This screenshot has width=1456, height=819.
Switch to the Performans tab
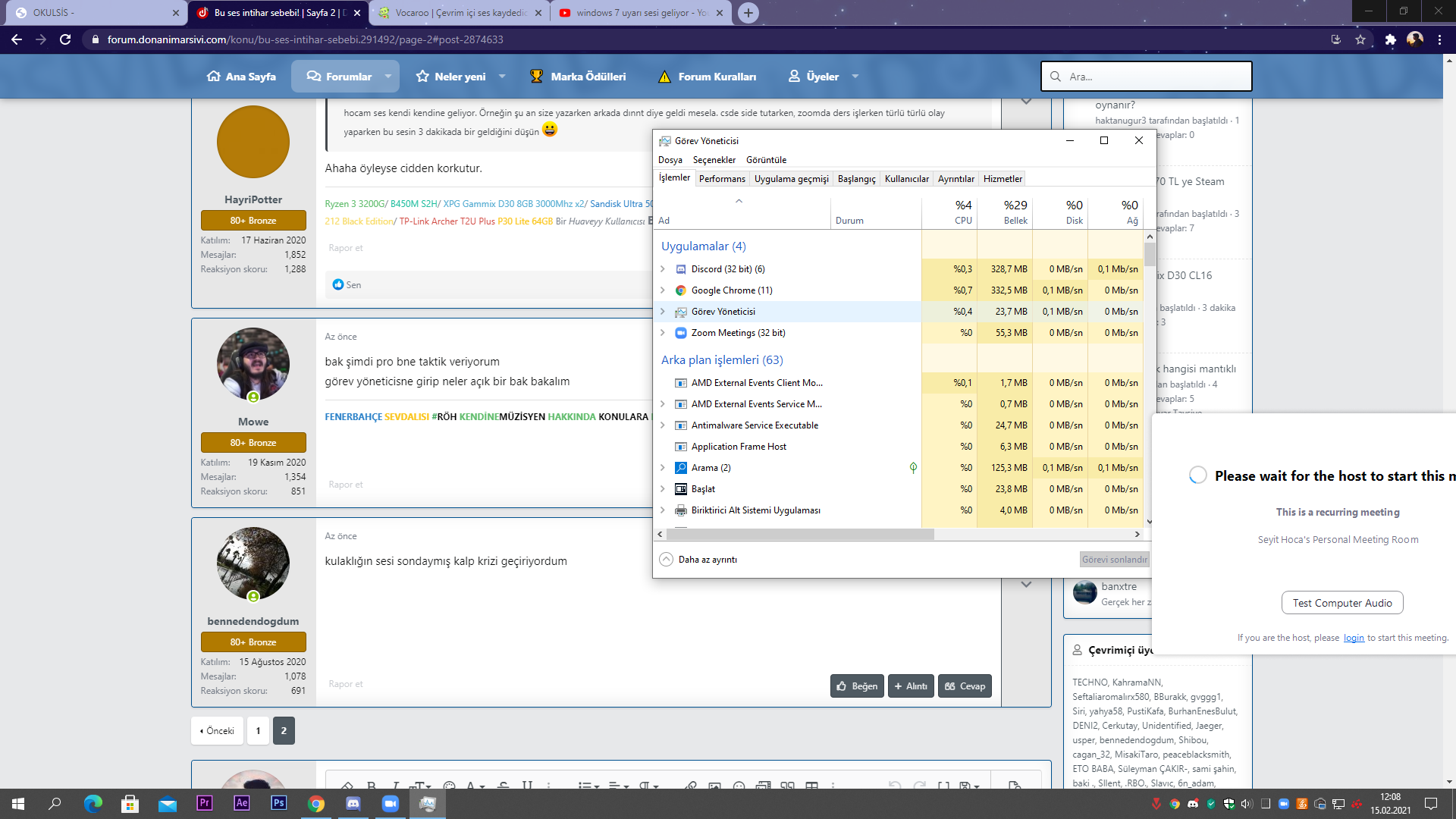pyautogui.click(x=721, y=179)
